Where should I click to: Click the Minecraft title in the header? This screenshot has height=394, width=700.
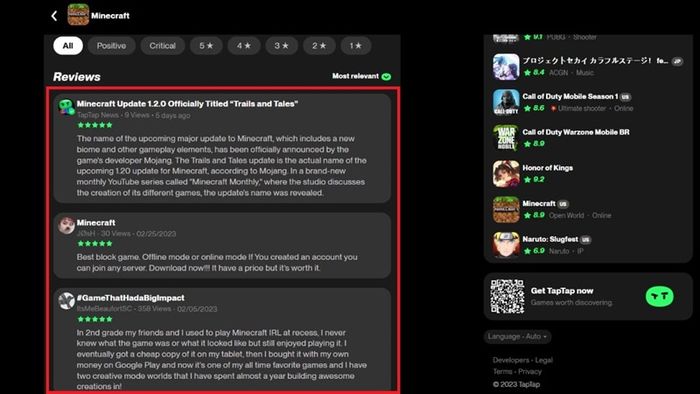click(x=110, y=16)
